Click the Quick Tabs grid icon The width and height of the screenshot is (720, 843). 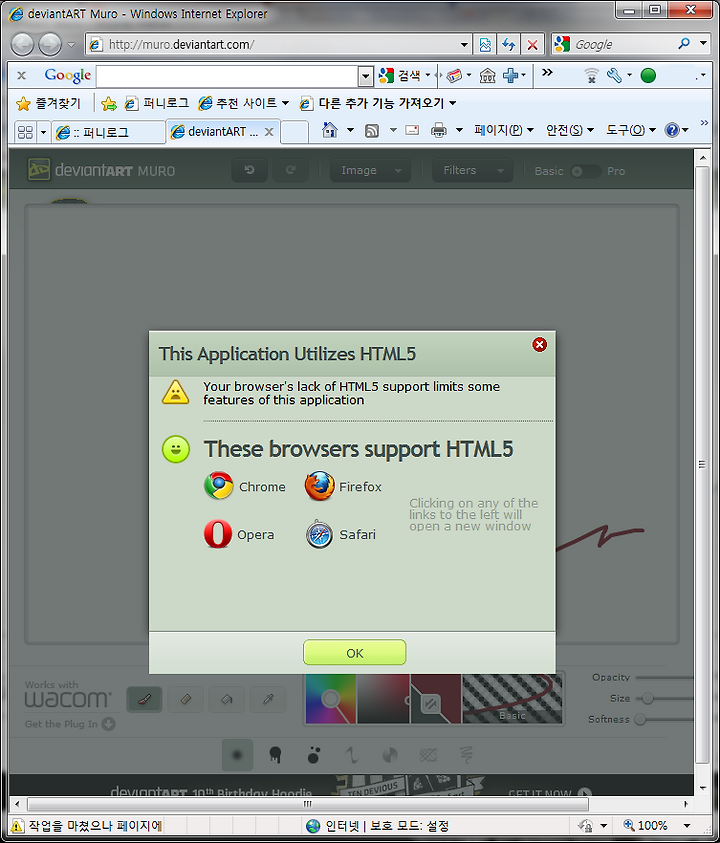coord(25,132)
